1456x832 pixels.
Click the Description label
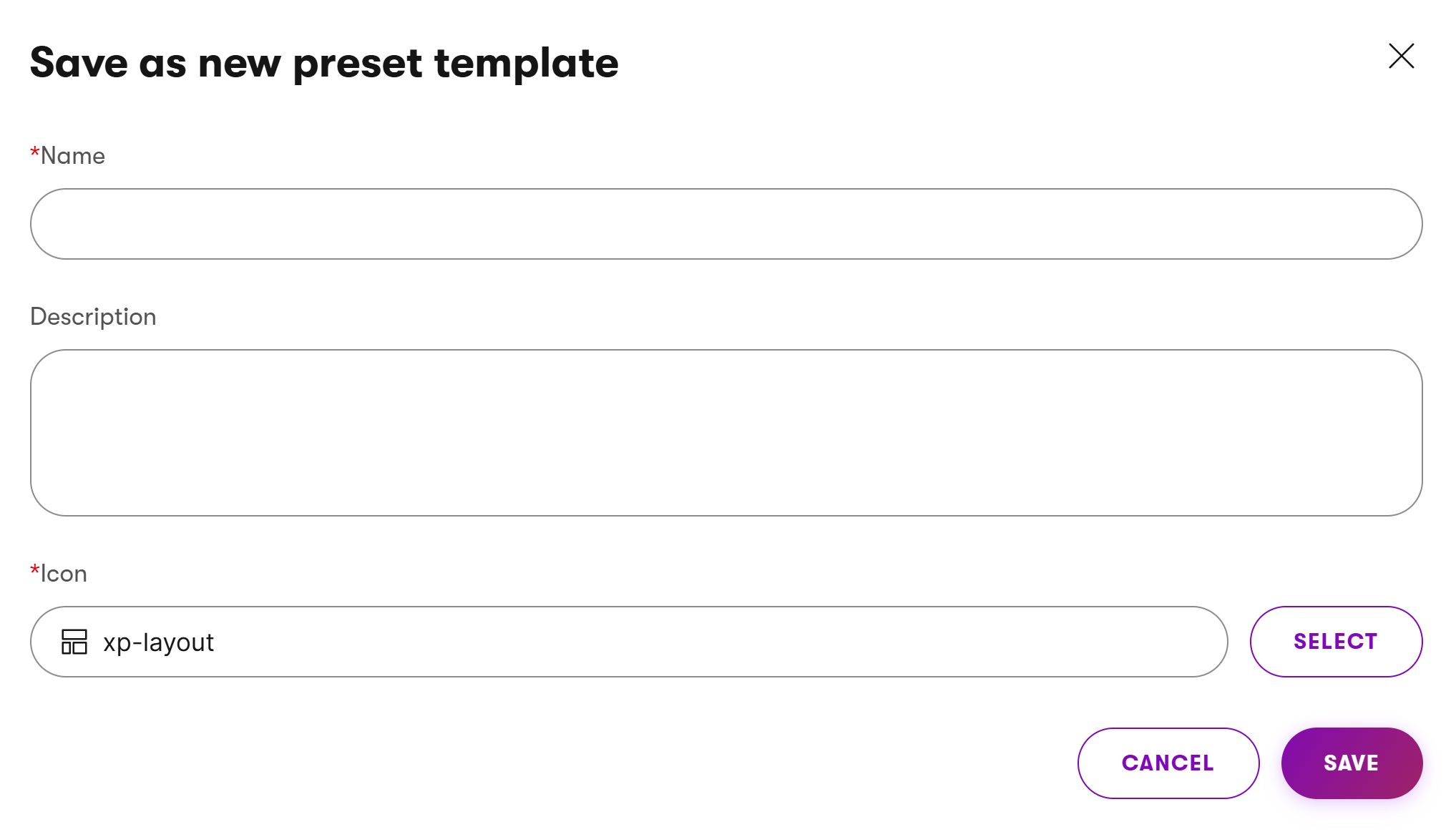point(93,316)
